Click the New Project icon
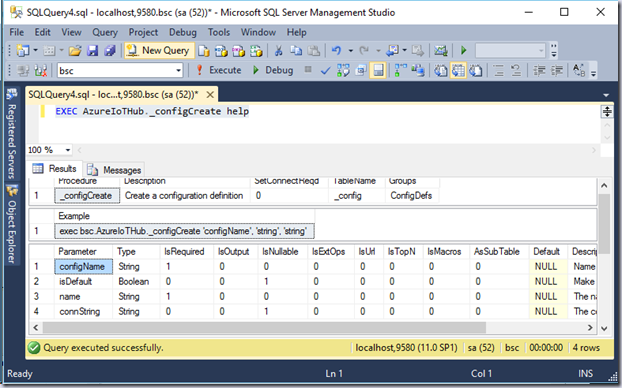The image size is (622, 388). tap(23, 51)
